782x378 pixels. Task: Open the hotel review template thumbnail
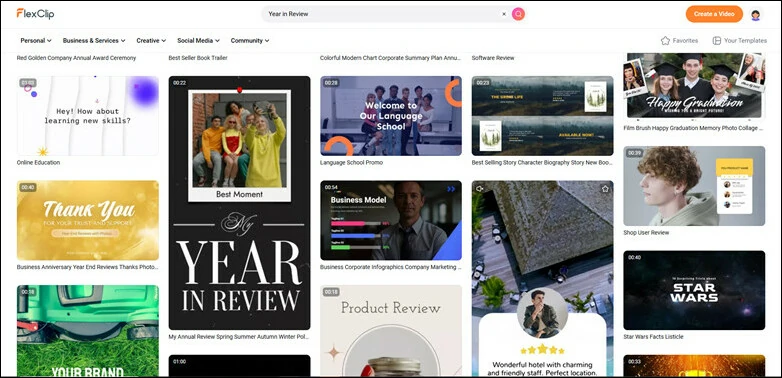[543, 278]
